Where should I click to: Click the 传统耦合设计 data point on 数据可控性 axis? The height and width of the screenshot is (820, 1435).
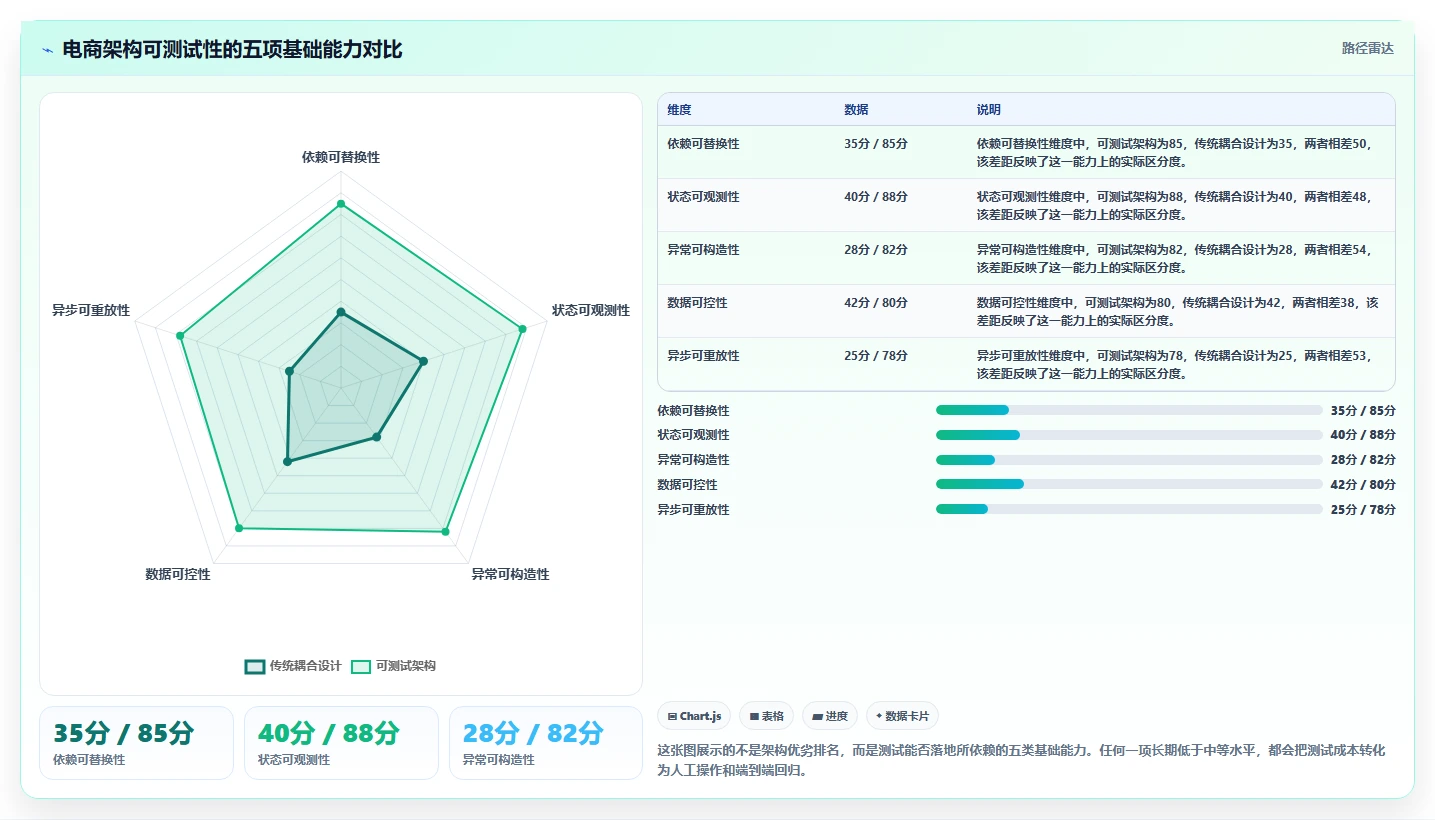tap(288, 462)
